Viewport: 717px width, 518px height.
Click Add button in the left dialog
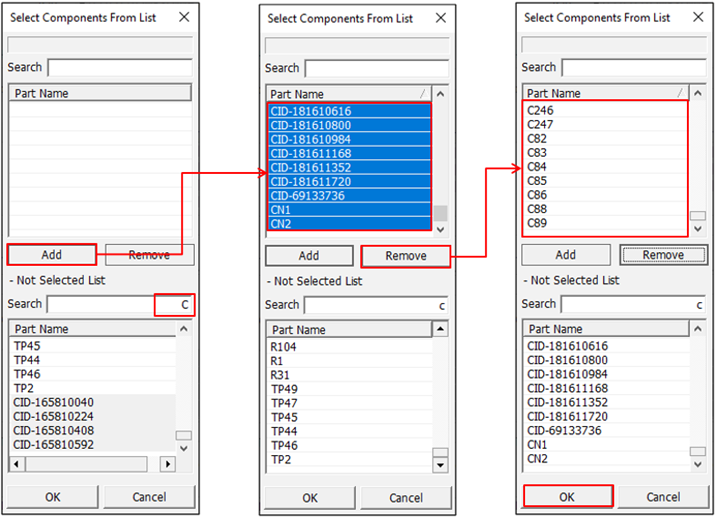coord(52,255)
